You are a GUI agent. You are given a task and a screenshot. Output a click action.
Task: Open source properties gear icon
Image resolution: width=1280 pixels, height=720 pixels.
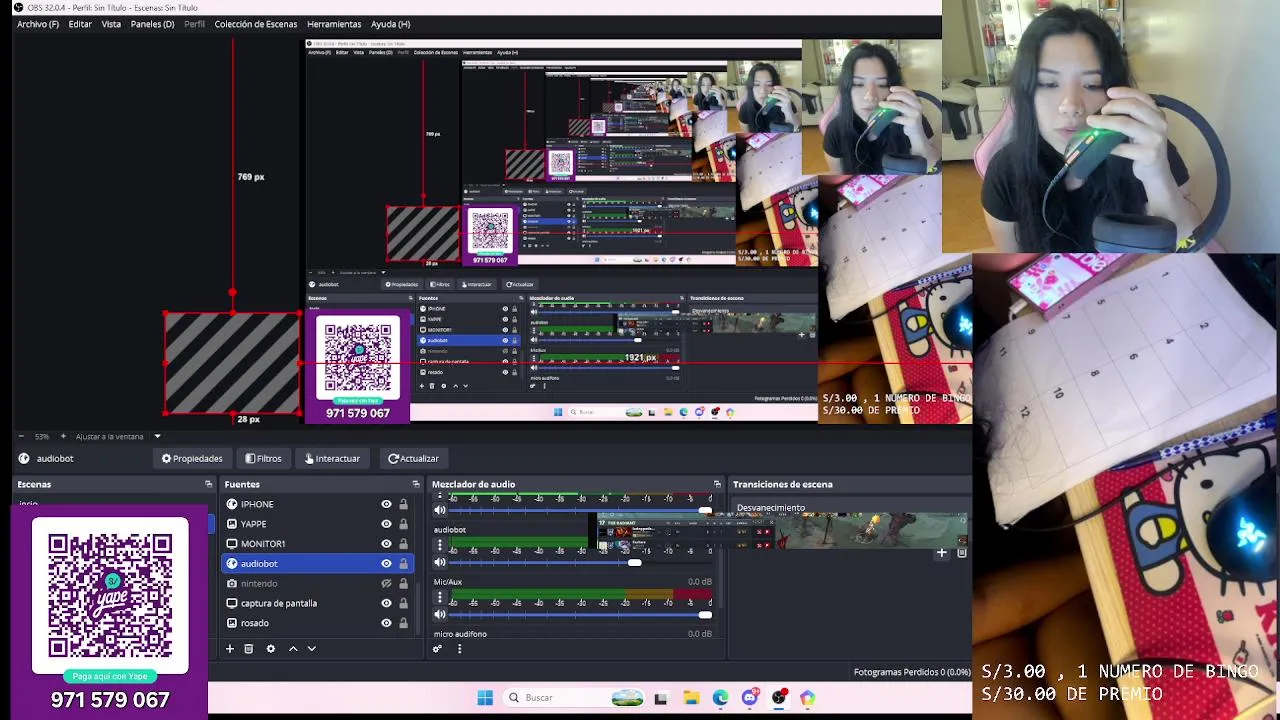[270, 649]
